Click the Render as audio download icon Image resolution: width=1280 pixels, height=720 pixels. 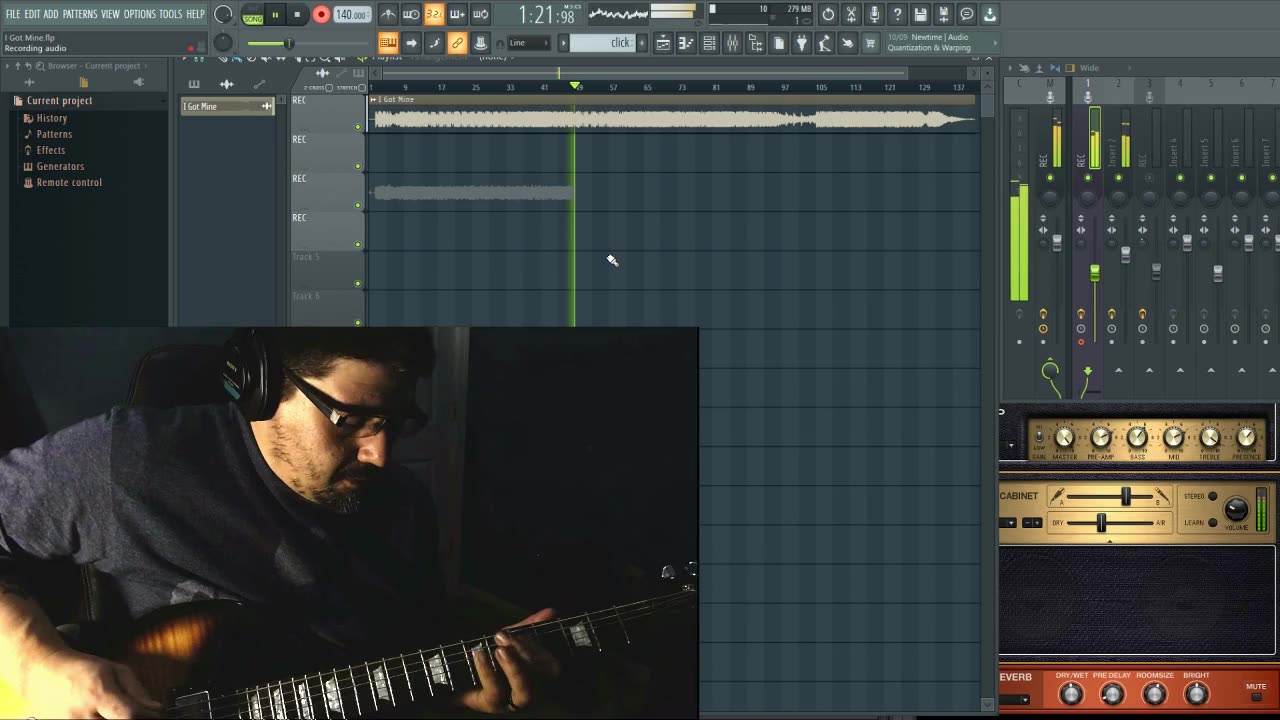989,14
